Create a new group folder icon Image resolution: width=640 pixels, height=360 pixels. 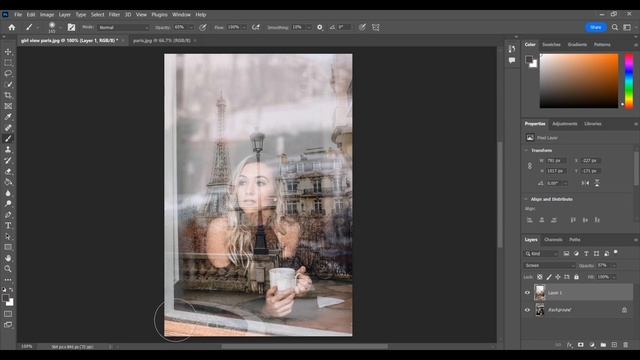click(603, 345)
